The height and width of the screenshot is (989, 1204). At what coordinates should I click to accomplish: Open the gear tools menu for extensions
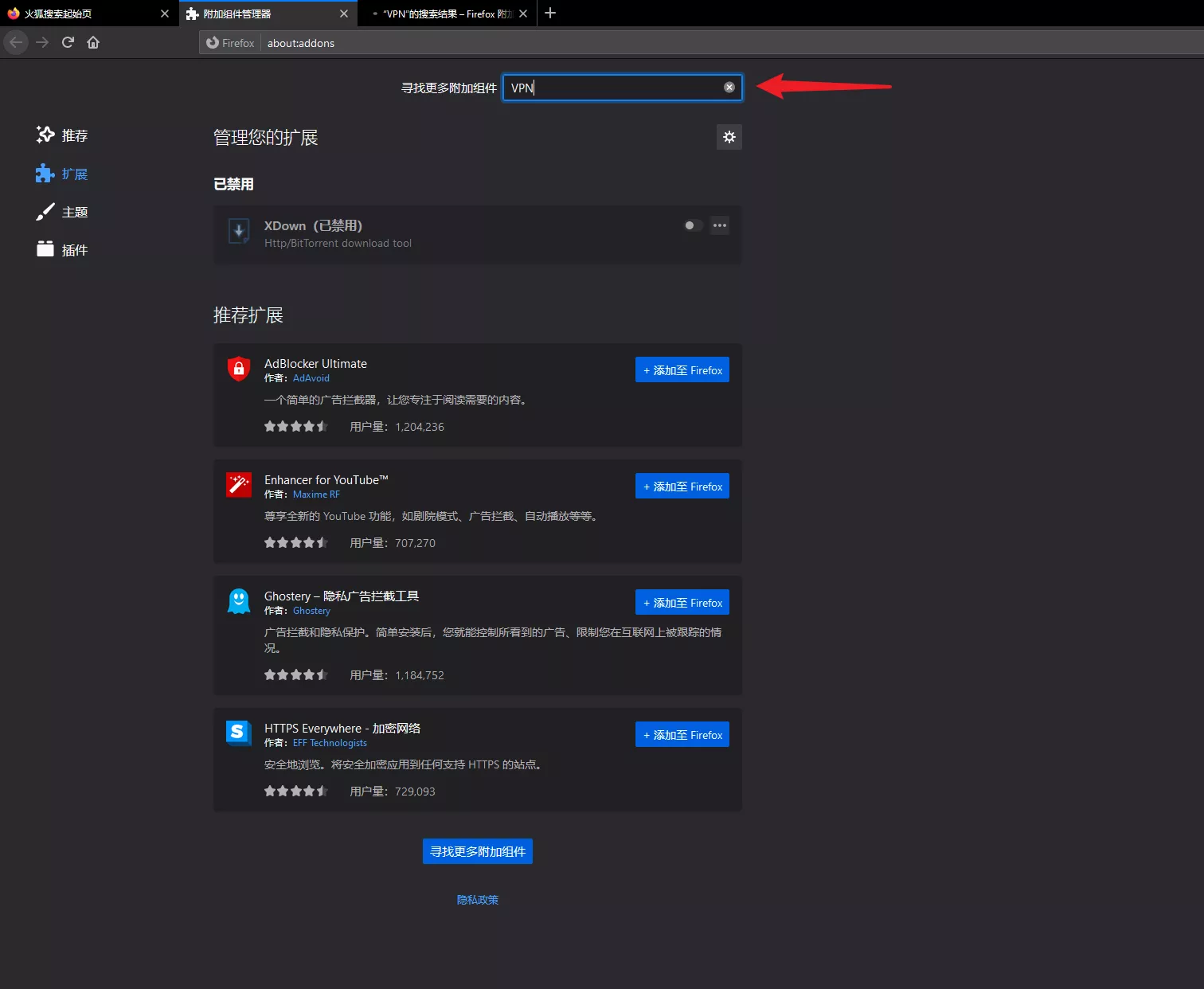729,137
